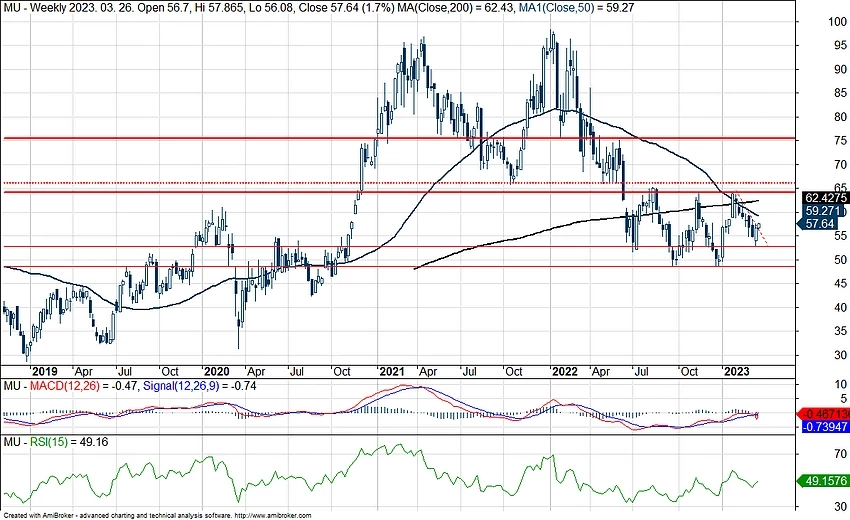The height and width of the screenshot is (520, 850).
Task: Click the green RSI value tag 49.1576
Action: (x=823, y=480)
